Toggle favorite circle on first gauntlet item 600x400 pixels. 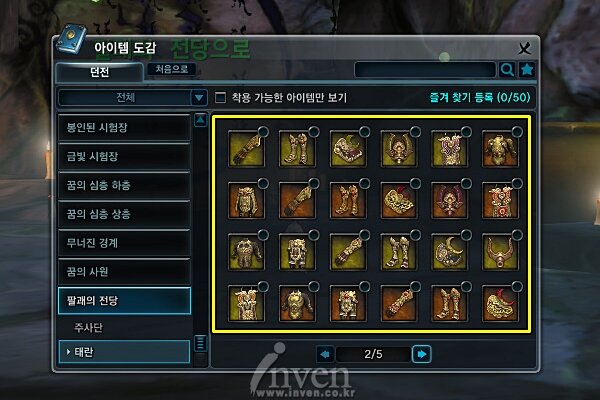[x=263, y=132]
